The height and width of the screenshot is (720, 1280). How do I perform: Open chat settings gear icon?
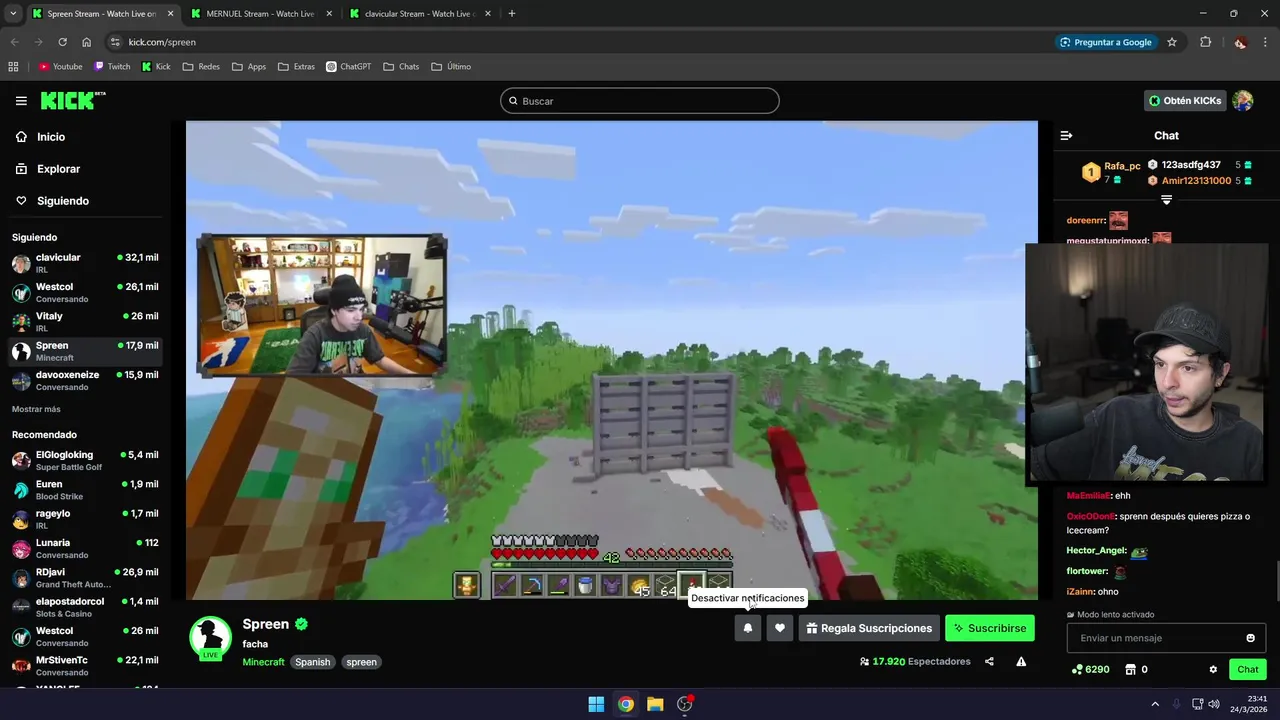pyautogui.click(x=1213, y=669)
